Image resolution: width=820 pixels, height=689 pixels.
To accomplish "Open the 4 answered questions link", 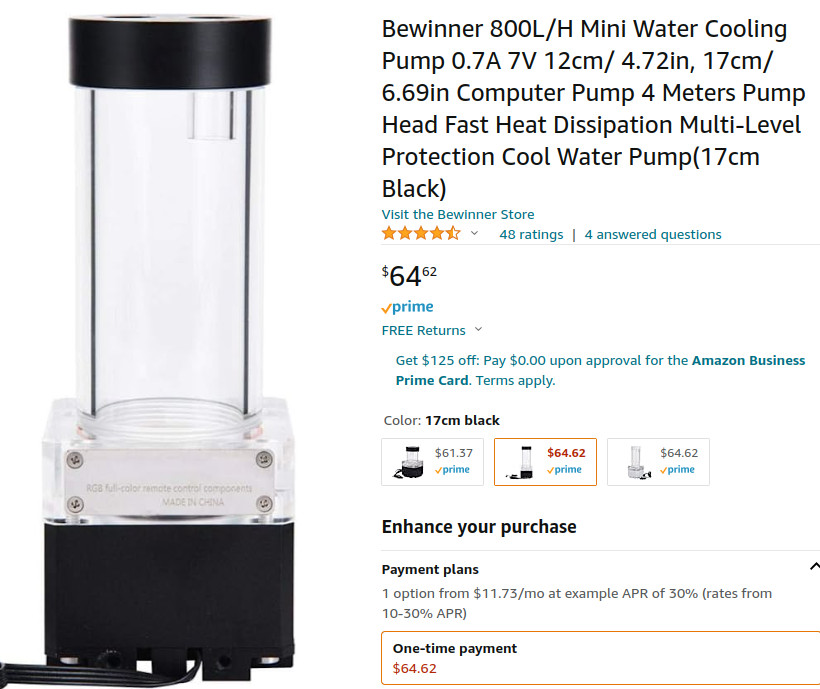I will click(653, 234).
